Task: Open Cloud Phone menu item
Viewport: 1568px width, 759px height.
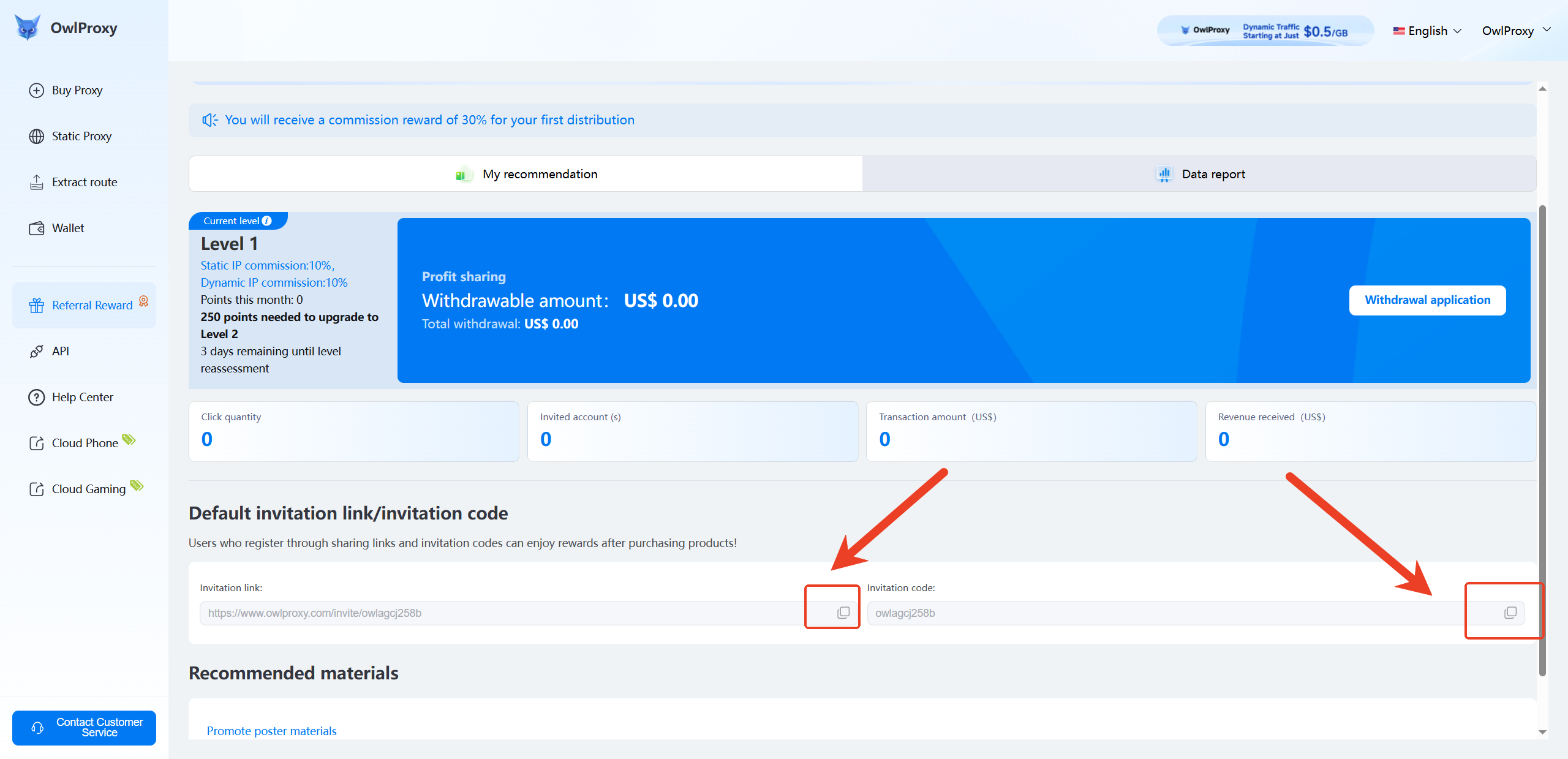Action: coord(84,444)
